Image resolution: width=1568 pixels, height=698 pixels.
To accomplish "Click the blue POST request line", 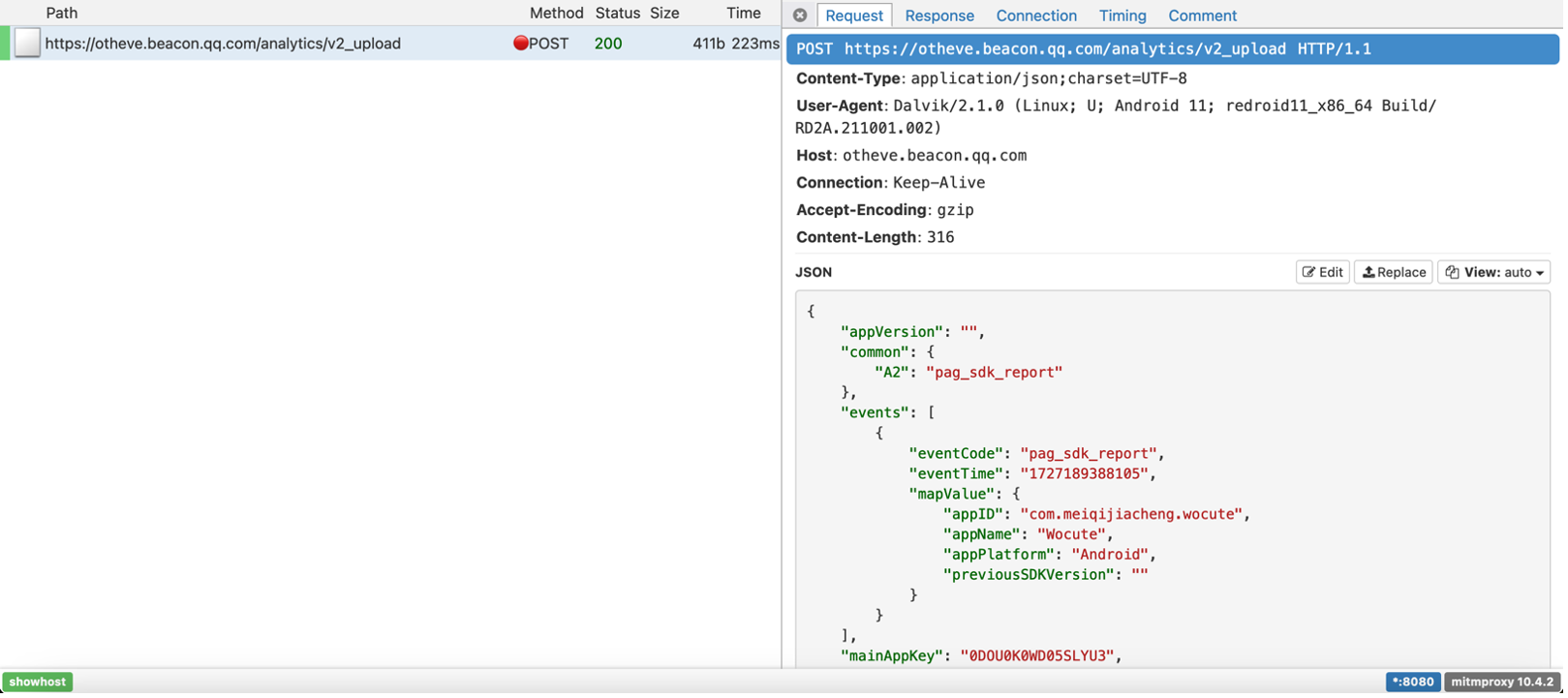I will click(x=1083, y=49).
